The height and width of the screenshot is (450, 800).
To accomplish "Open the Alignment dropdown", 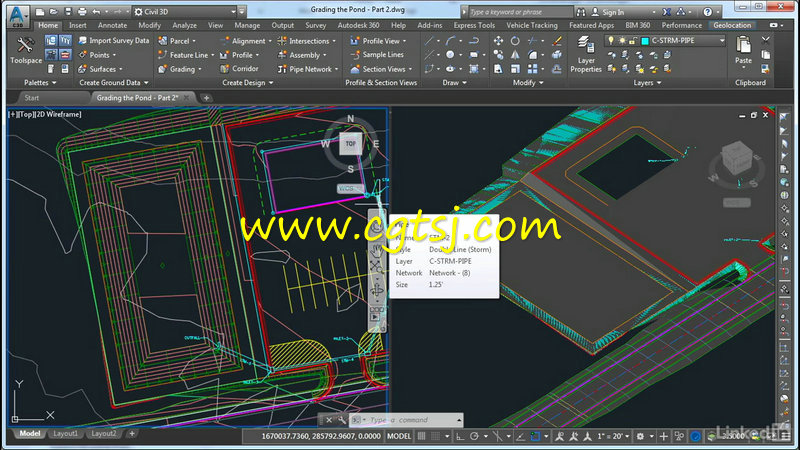I will point(246,41).
